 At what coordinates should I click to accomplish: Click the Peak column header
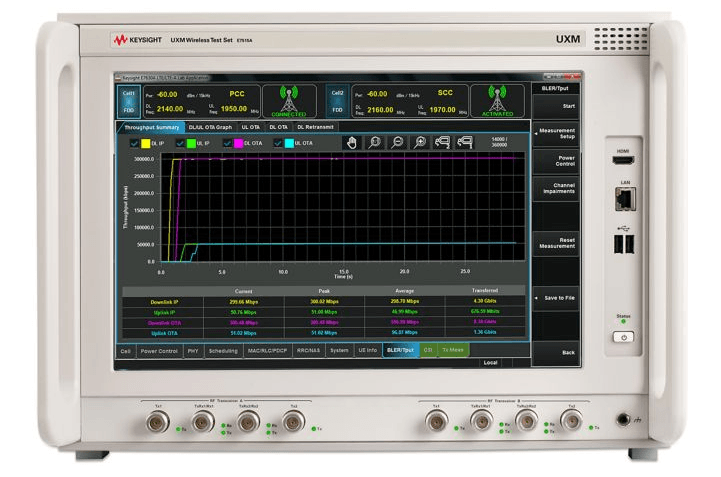click(x=324, y=291)
